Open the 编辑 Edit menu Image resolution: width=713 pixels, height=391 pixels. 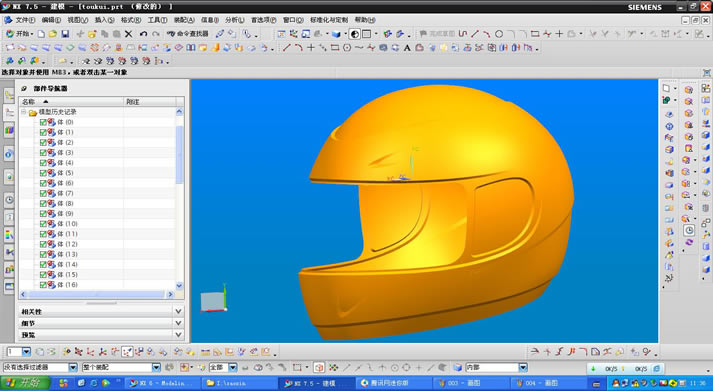coord(51,20)
